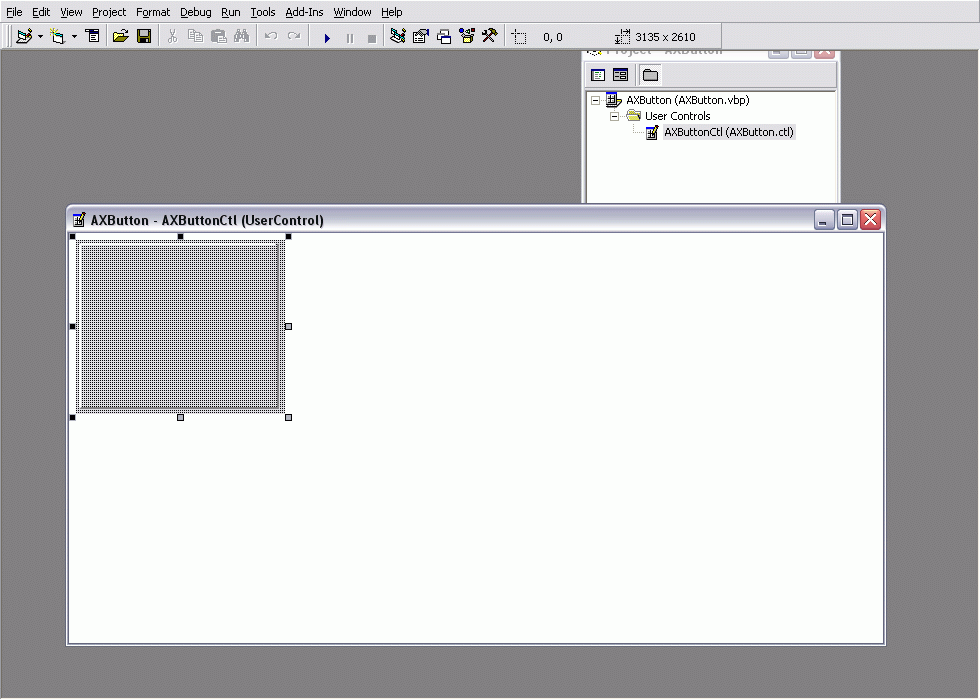Click the Open Project toolbar icon

point(120,36)
